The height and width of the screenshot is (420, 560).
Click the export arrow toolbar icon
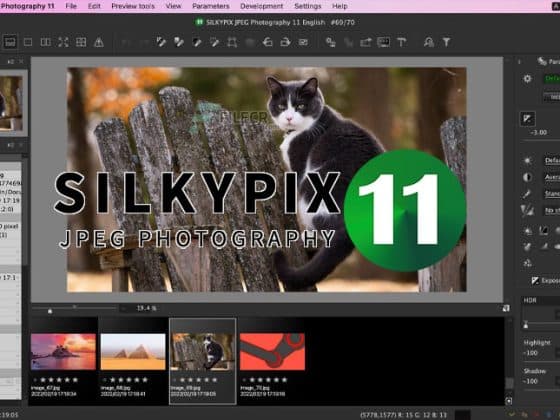coord(366,42)
